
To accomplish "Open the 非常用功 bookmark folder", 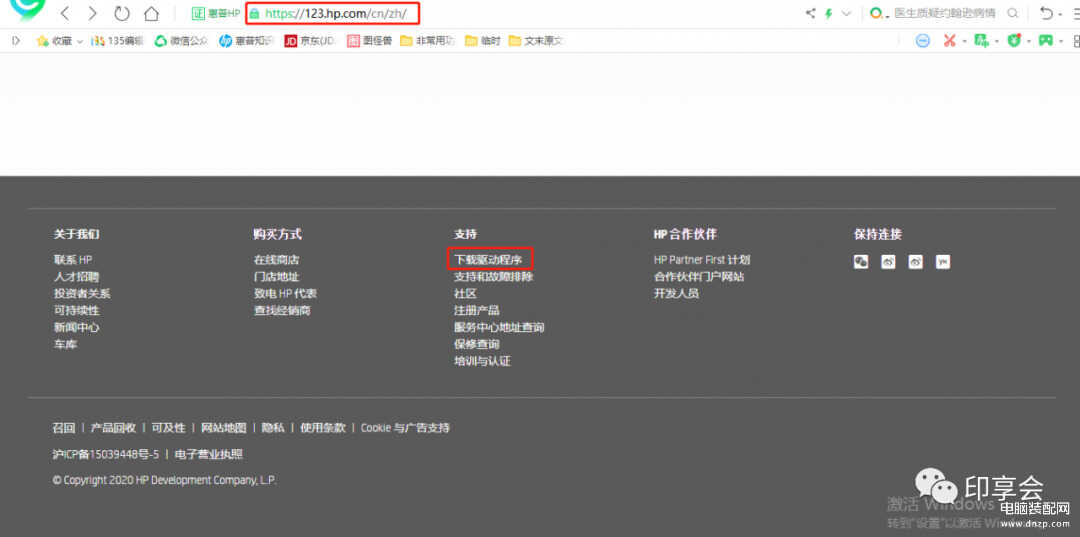I will pos(428,41).
